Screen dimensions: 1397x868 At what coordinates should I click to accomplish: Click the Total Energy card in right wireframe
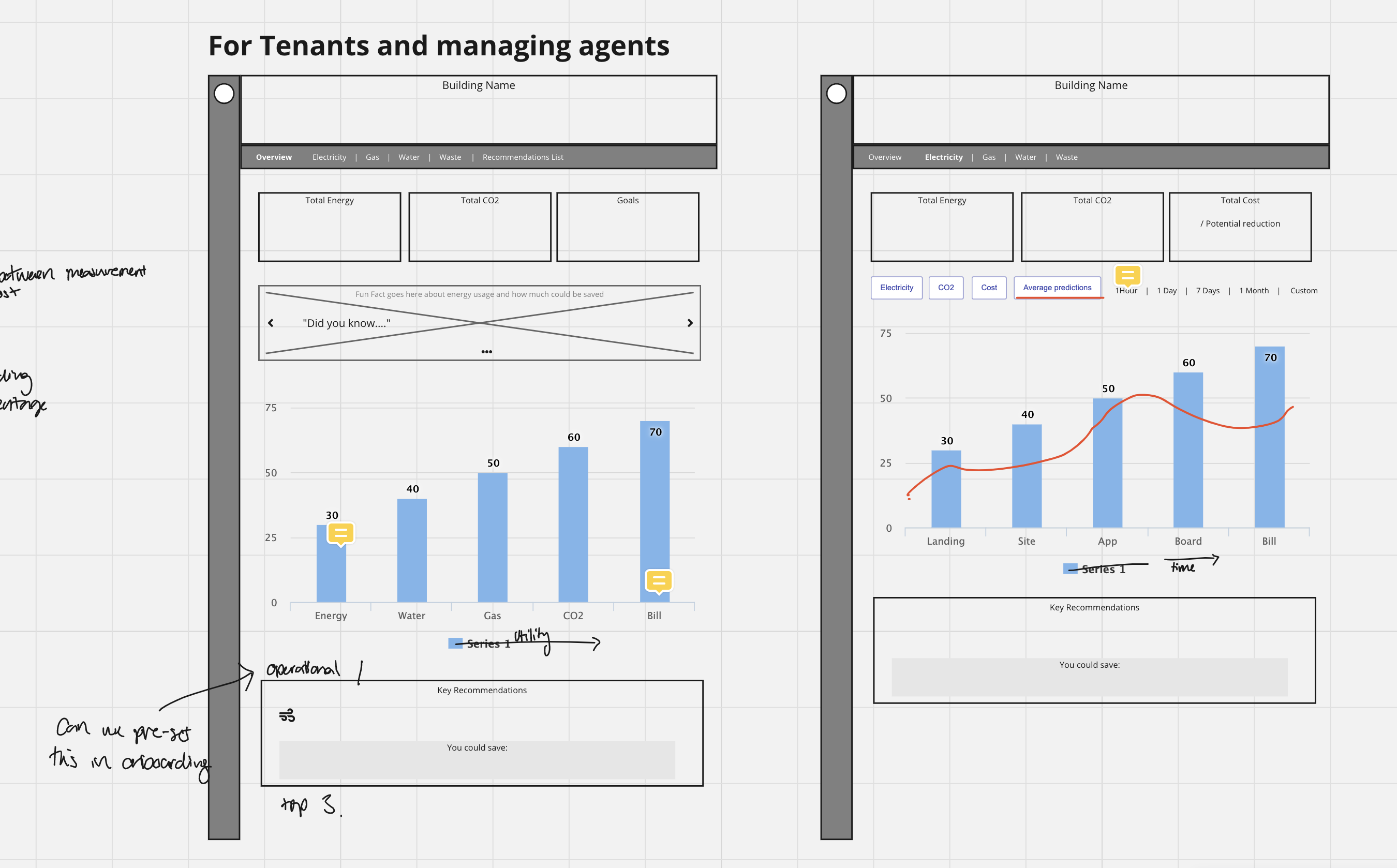(x=942, y=227)
